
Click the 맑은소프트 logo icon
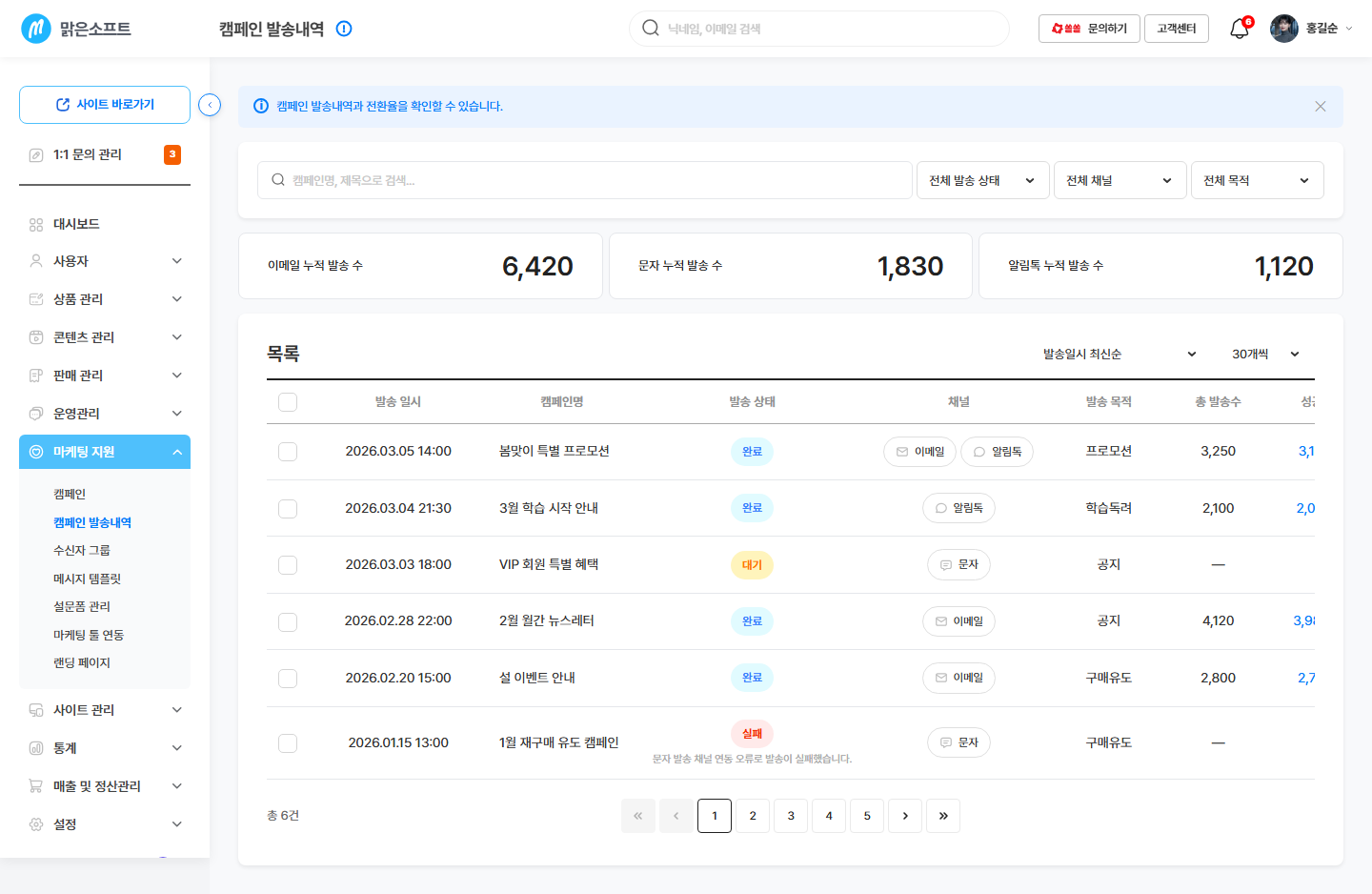point(36,29)
